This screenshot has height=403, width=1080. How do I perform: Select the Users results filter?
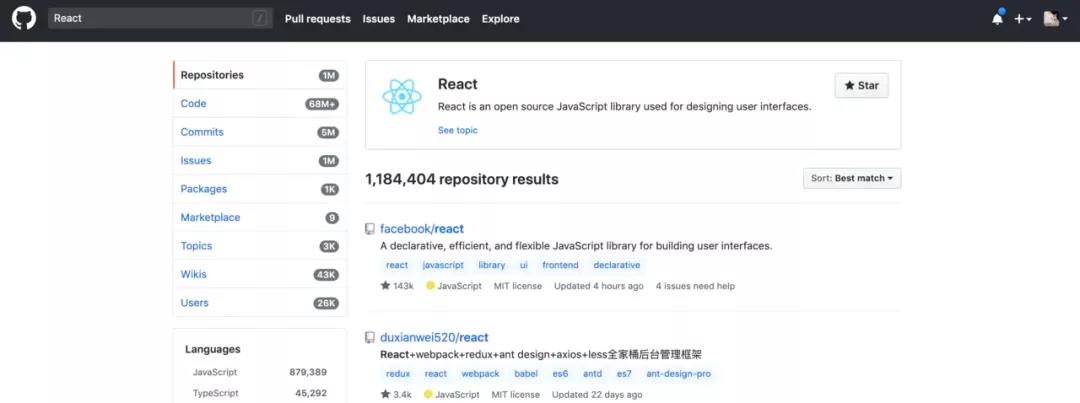click(x=260, y=302)
